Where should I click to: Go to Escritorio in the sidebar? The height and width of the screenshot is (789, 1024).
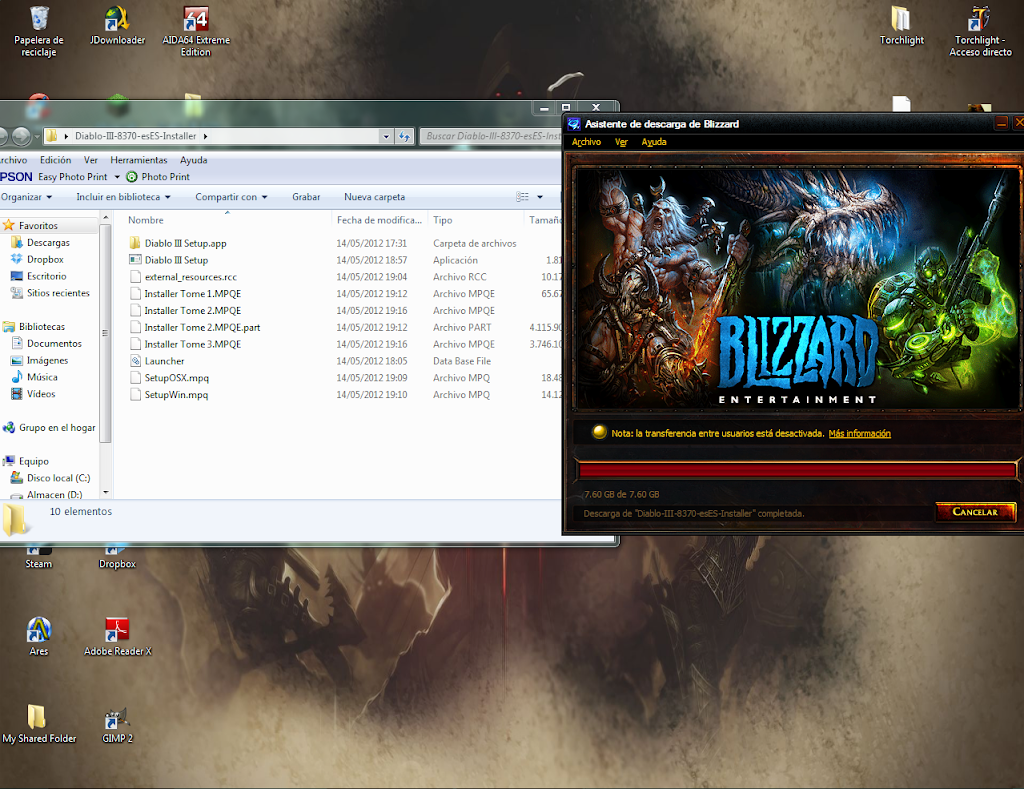click(x=46, y=276)
